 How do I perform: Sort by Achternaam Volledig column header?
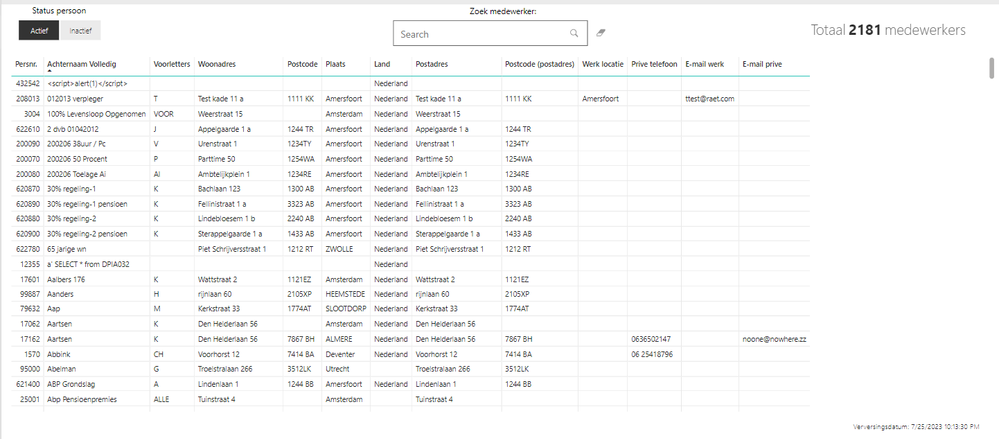(x=82, y=64)
